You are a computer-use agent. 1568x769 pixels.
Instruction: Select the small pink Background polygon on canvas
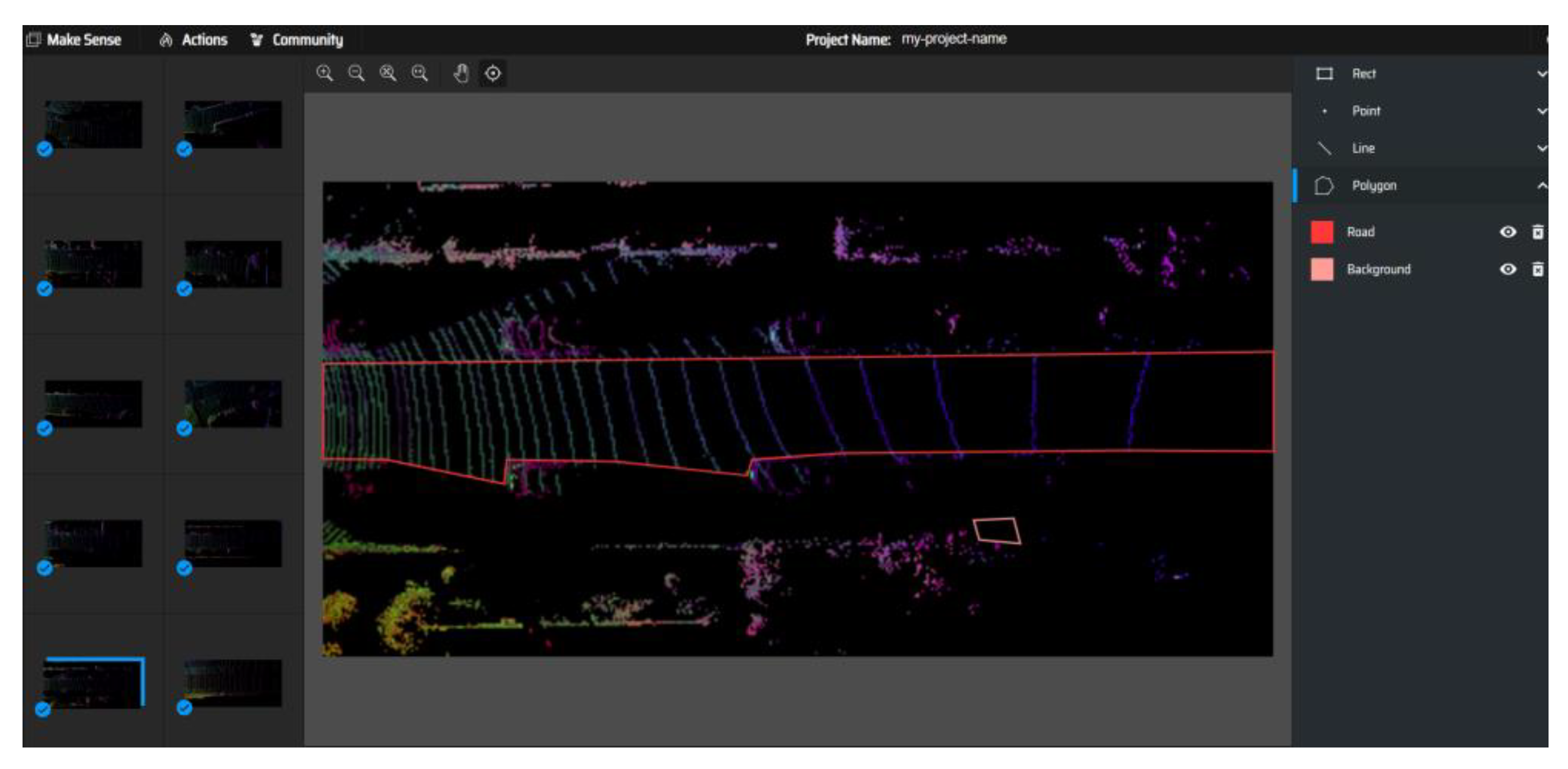coord(997,530)
